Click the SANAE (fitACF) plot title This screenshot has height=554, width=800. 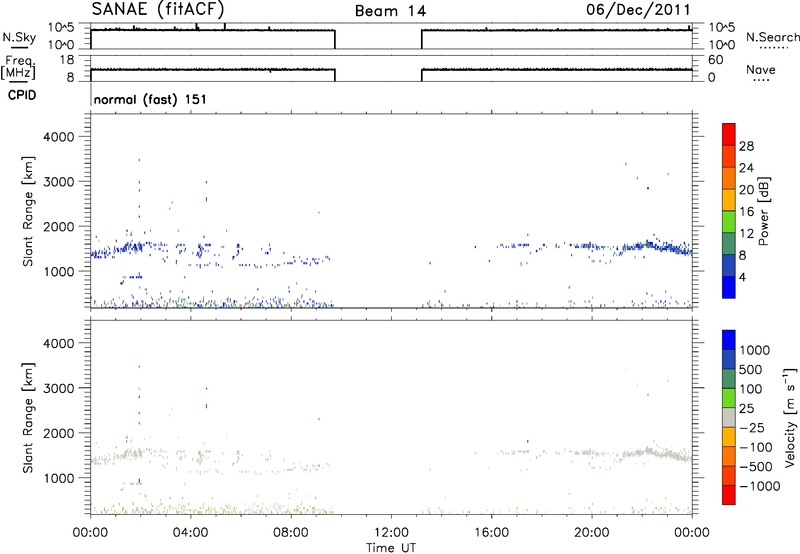pos(158,9)
